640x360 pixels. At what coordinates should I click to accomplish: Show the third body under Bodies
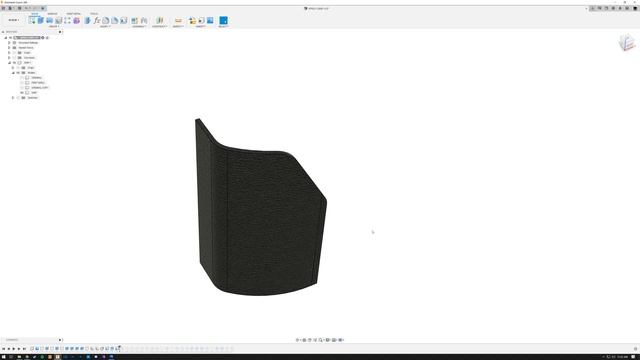coord(22,87)
